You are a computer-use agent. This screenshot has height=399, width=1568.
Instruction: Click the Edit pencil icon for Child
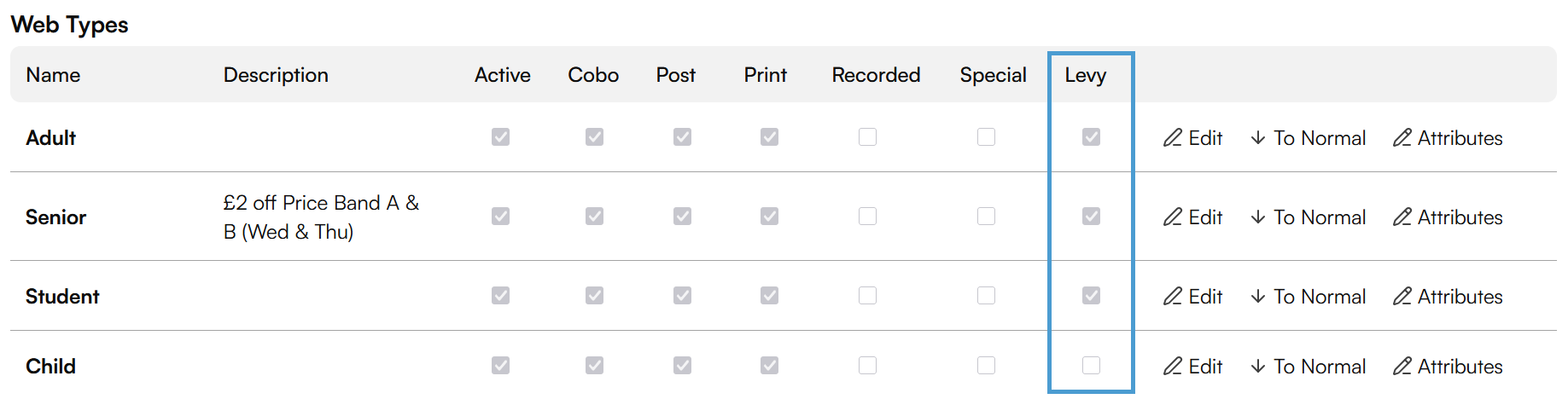coord(1173,366)
